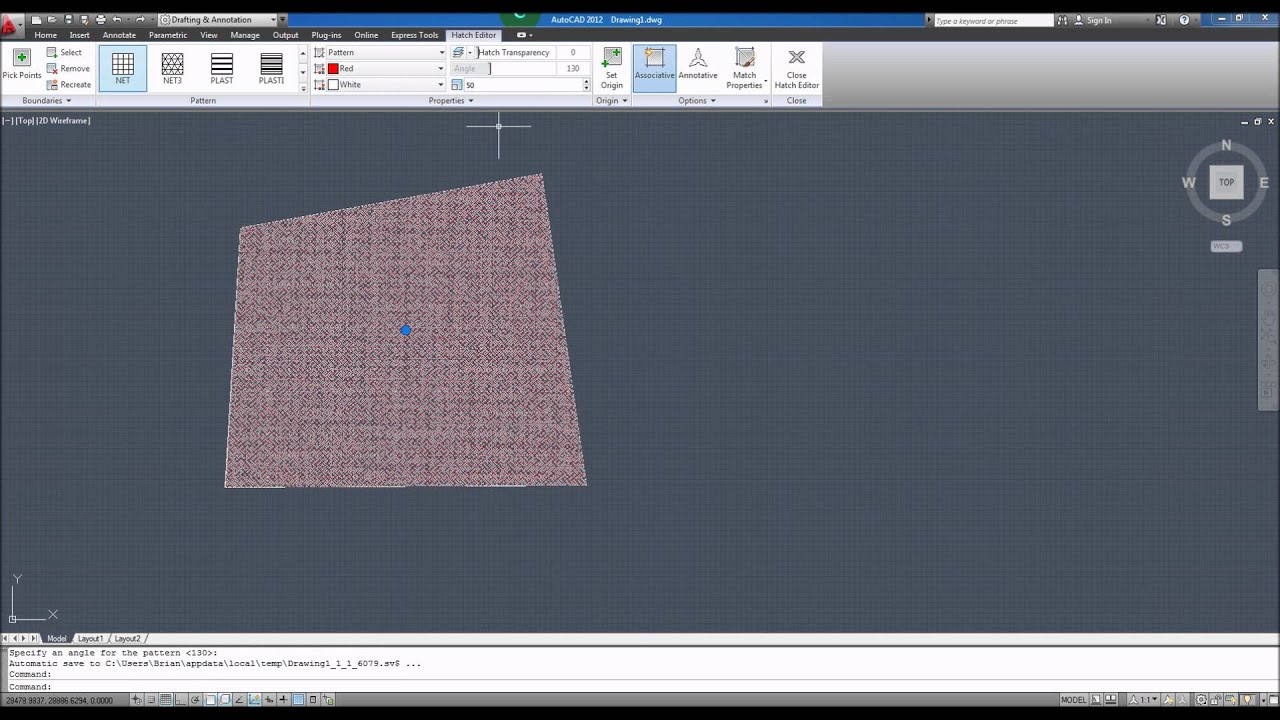This screenshot has height=720, width=1280.
Task: Click the Save As icon in Quick Access
Action: [84, 20]
